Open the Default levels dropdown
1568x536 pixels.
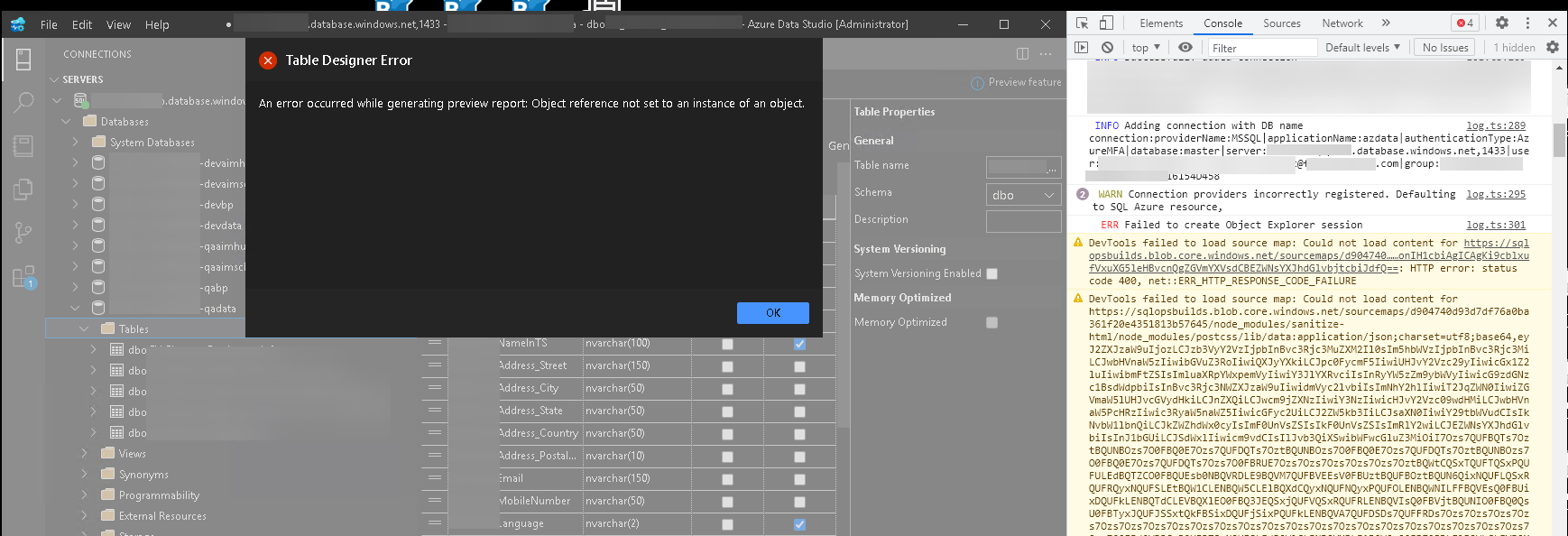[1362, 47]
